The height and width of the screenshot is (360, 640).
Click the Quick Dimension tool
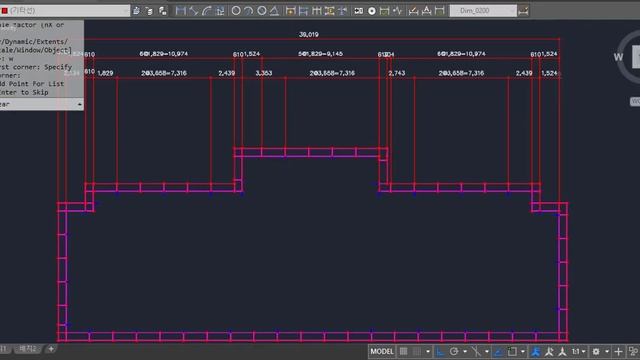tap(290, 11)
